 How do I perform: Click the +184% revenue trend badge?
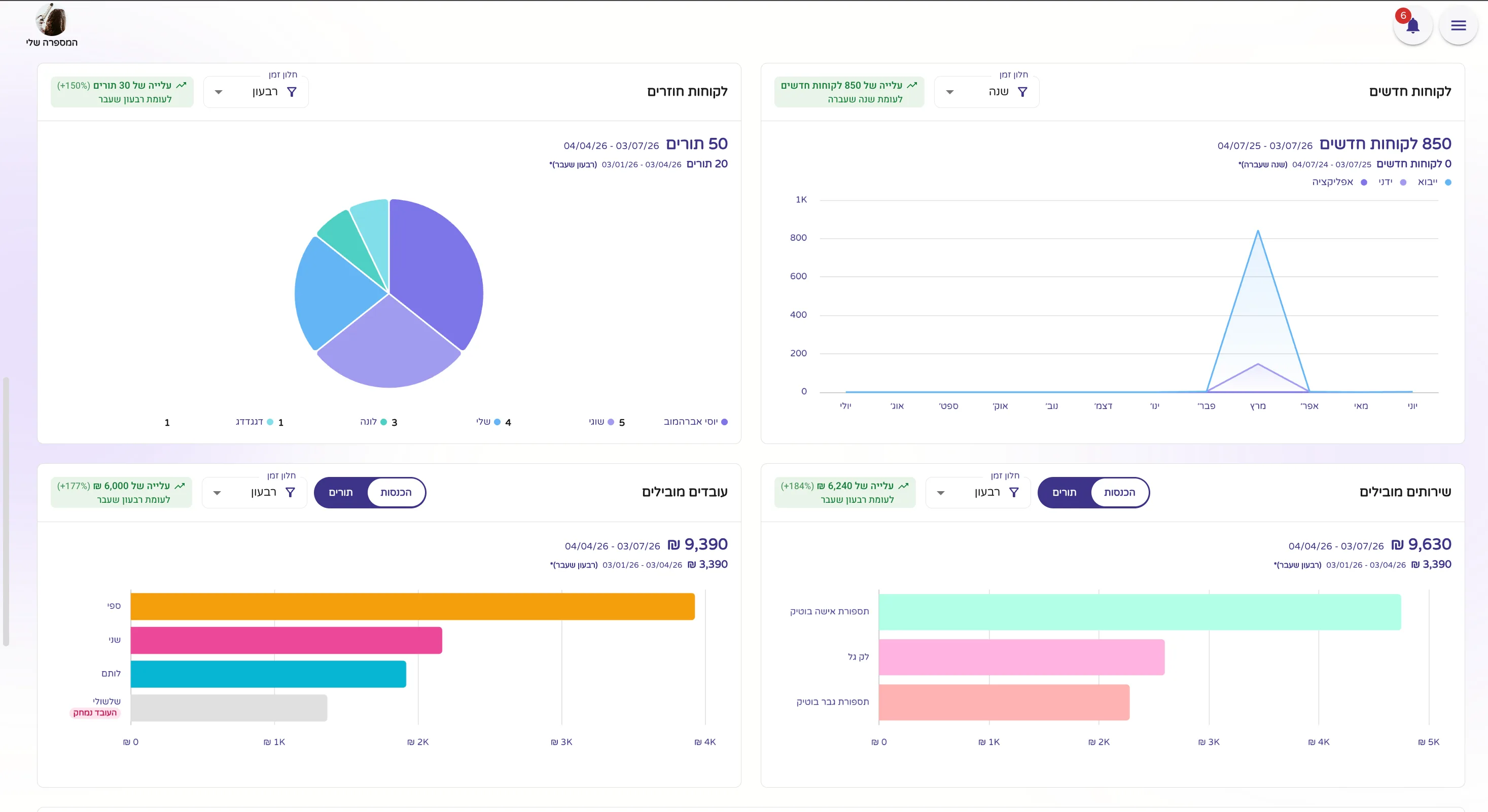pyautogui.click(x=844, y=492)
